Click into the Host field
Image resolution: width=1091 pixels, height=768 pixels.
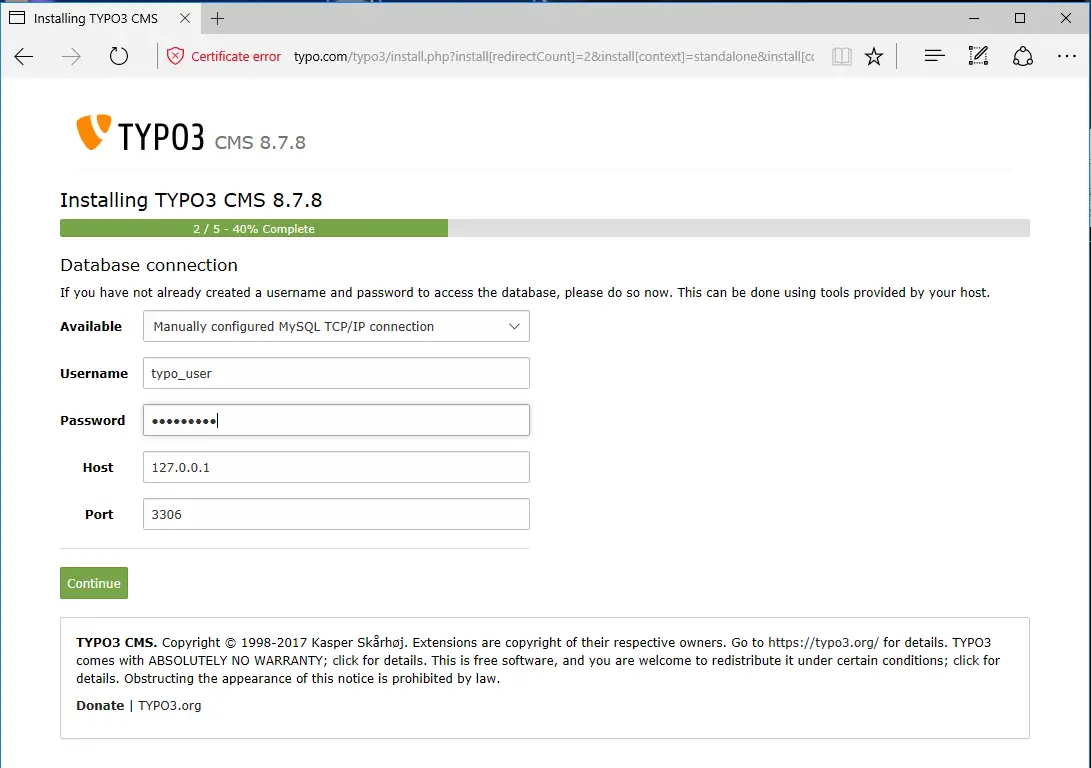pos(336,467)
